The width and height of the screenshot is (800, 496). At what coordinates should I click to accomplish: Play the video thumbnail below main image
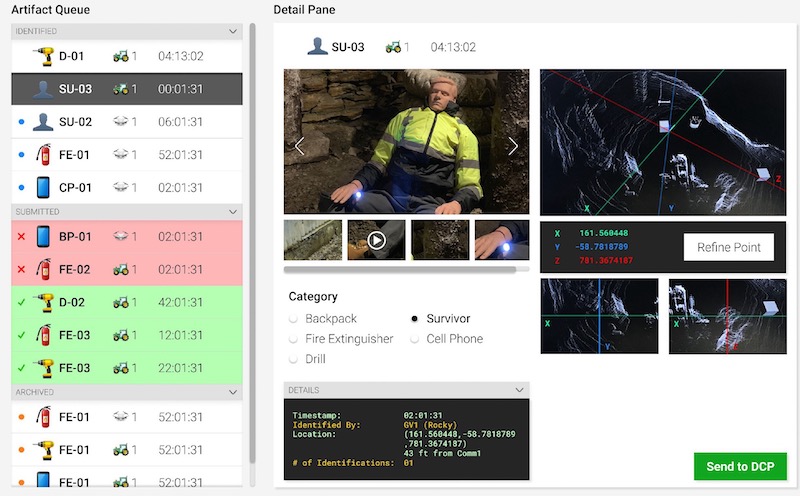pos(376,240)
